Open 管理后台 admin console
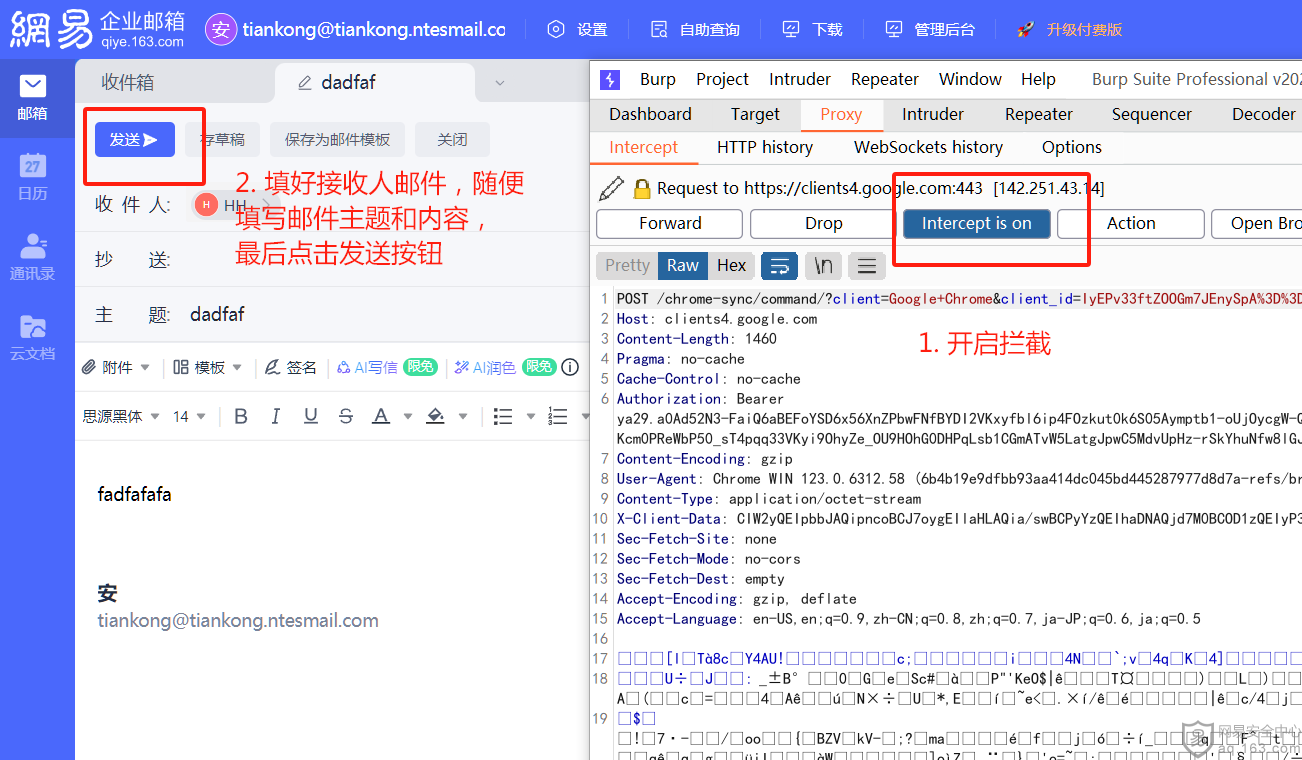 point(929,29)
